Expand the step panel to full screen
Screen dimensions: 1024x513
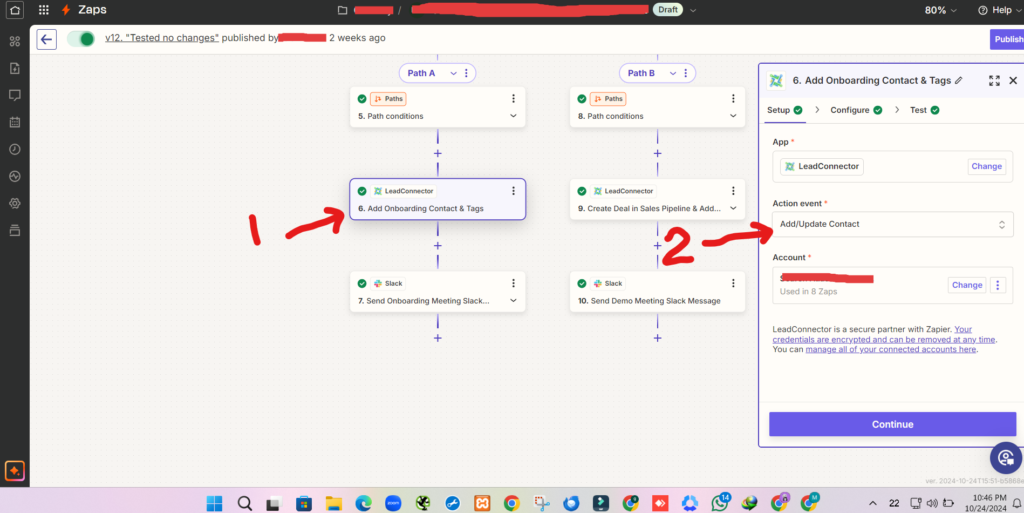point(994,80)
